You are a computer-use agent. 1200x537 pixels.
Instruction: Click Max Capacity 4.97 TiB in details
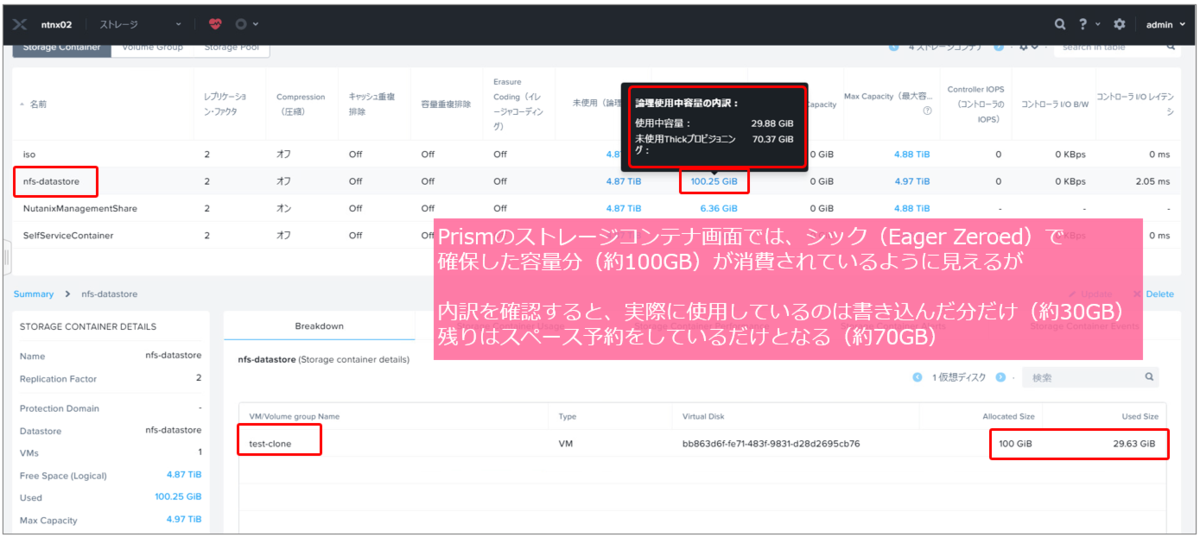[184, 520]
